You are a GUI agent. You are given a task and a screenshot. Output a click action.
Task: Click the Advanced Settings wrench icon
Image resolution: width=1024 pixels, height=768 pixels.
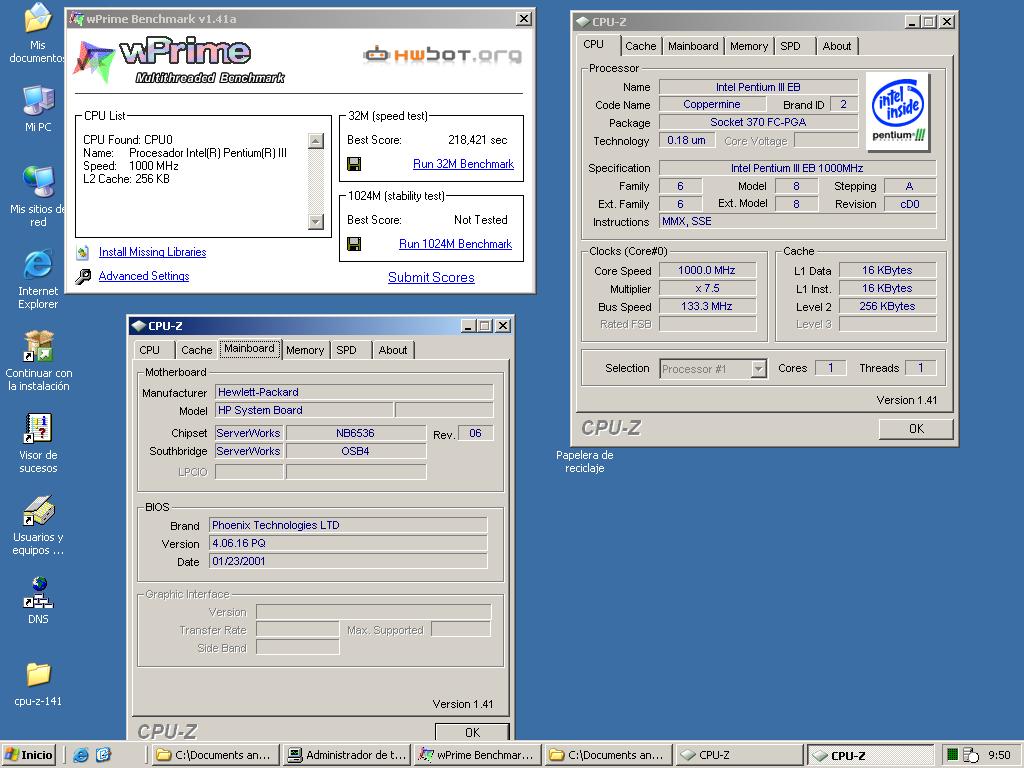(83, 276)
